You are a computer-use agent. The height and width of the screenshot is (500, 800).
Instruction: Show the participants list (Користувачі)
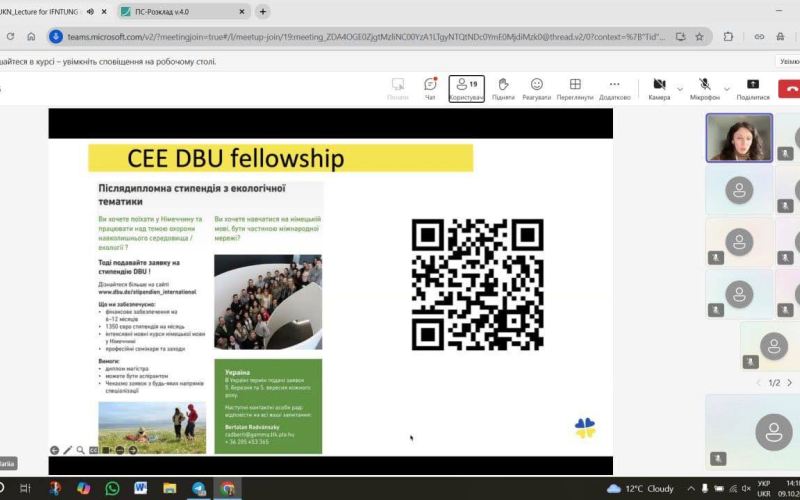(x=466, y=88)
